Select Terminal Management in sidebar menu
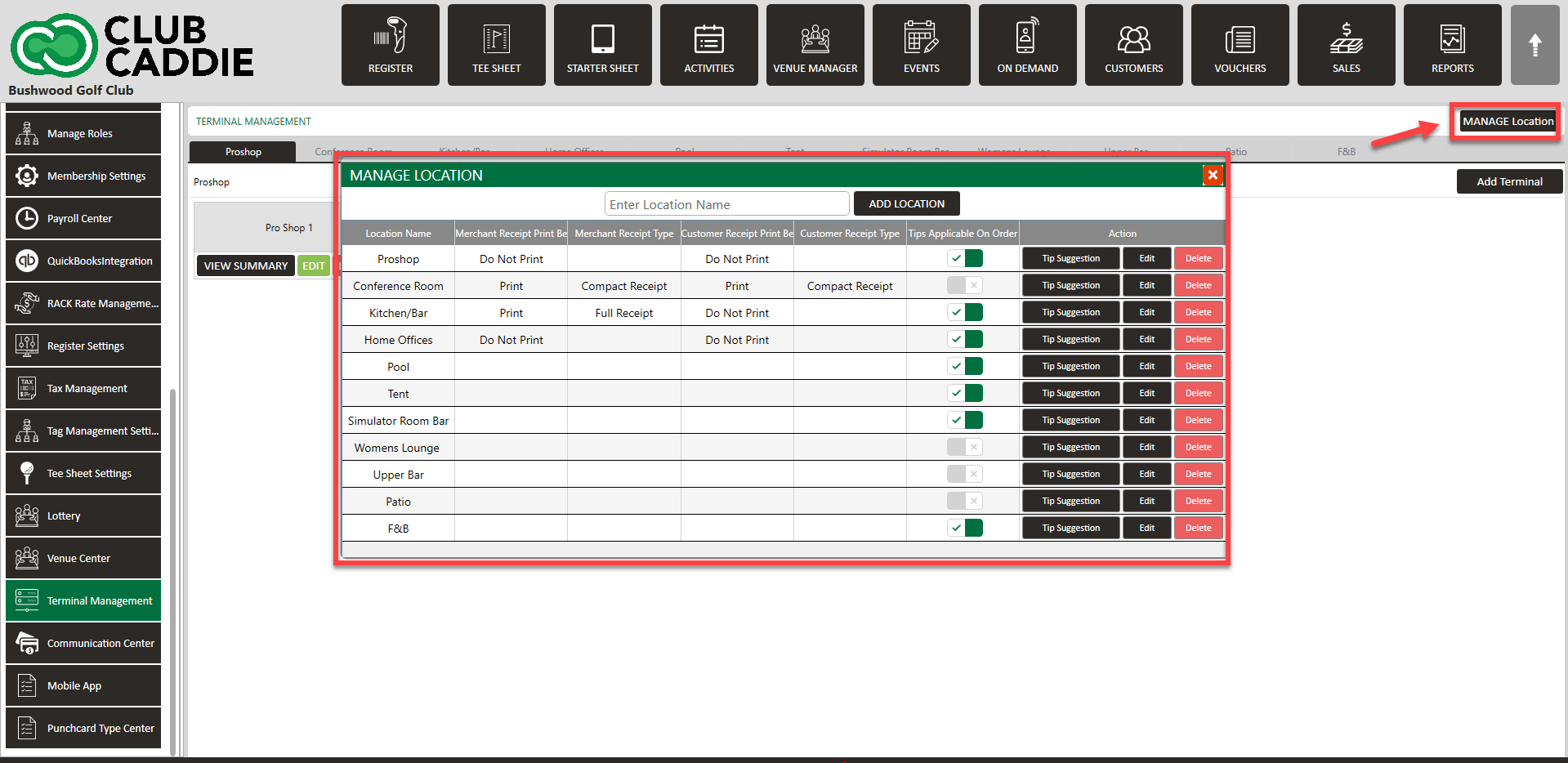 pos(83,600)
